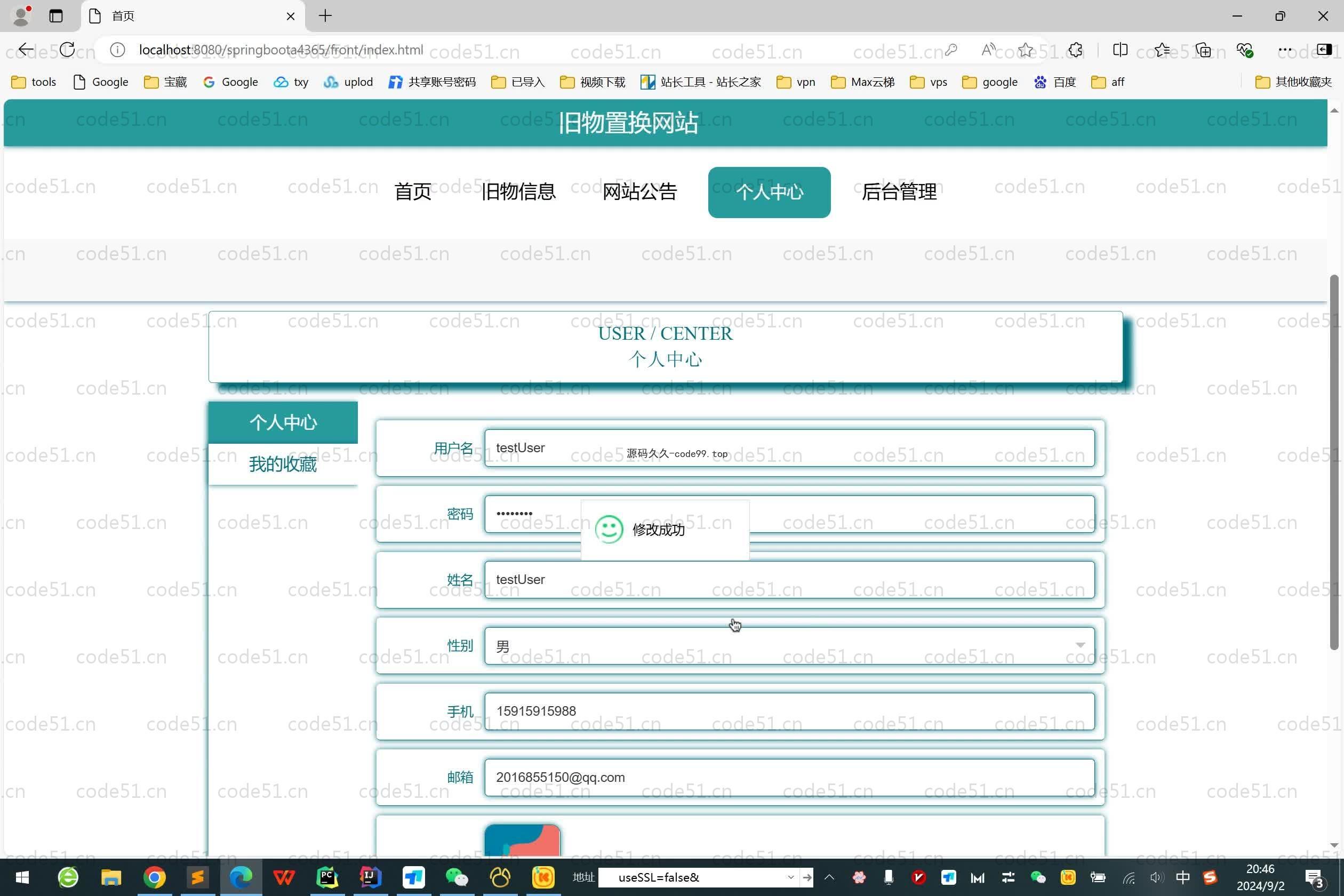1344x896 pixels.
Task: Open the 视频下载 bookmark folder
Action: point(593,82)
